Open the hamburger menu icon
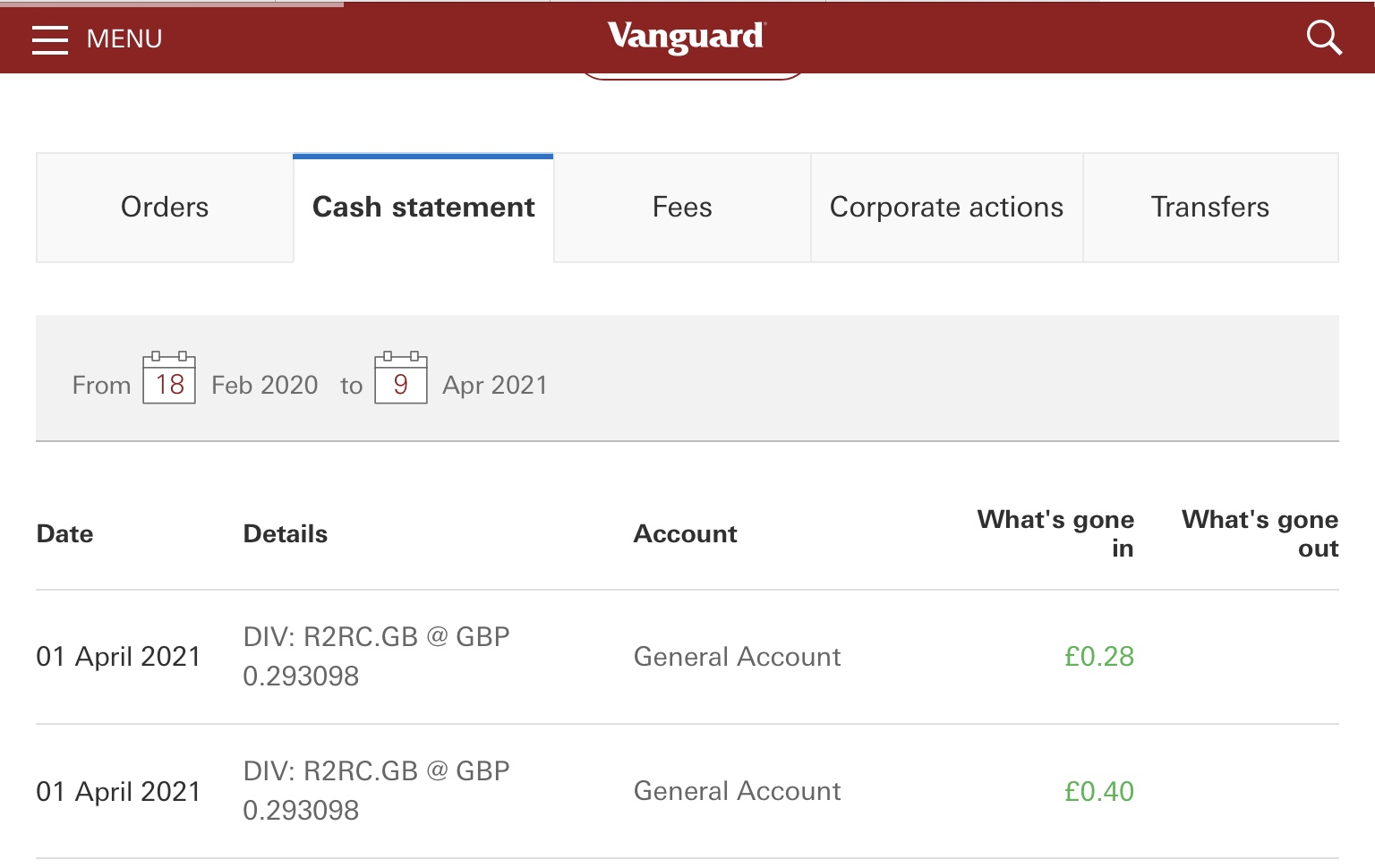Screen dimensions: 1375x868 click(50, 39)
